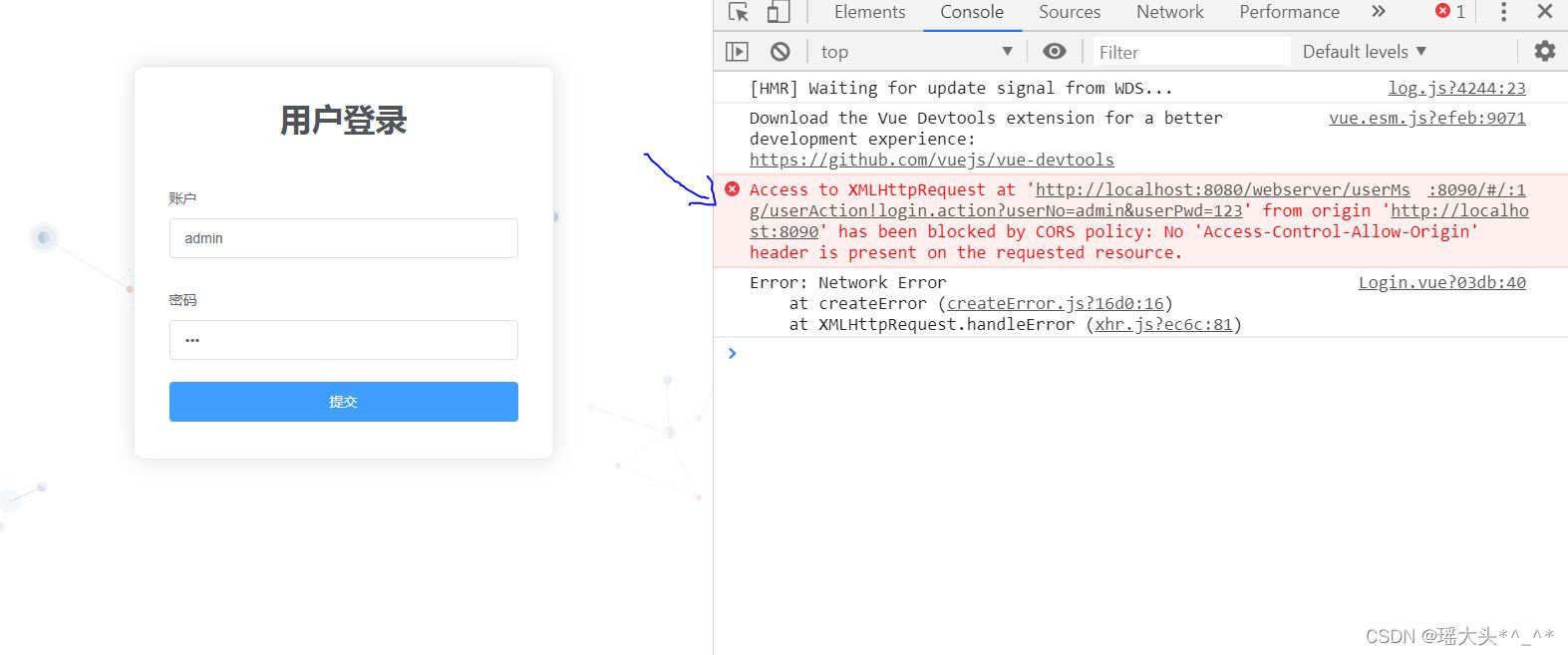The height and width of the screenshot is (655, 1568).
Task: Click the red error icon in CORS message
Action: 733,189
